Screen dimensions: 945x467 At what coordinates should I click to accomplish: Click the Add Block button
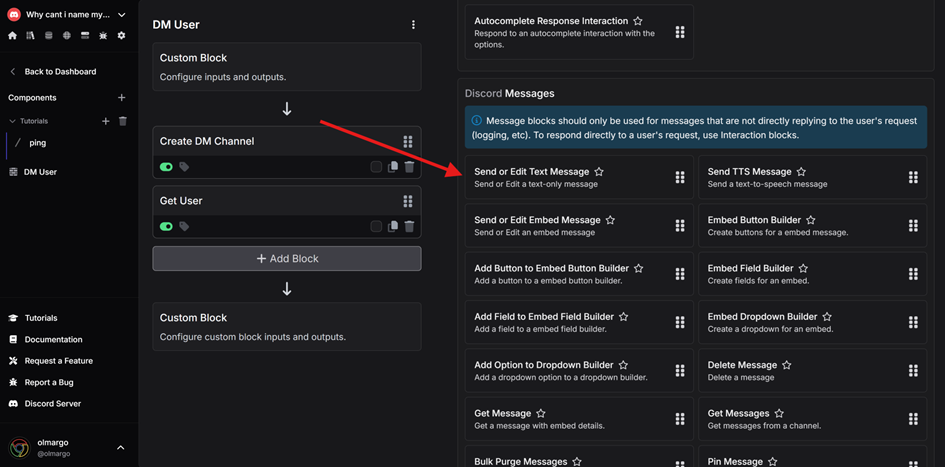click(x=287, y=259)
